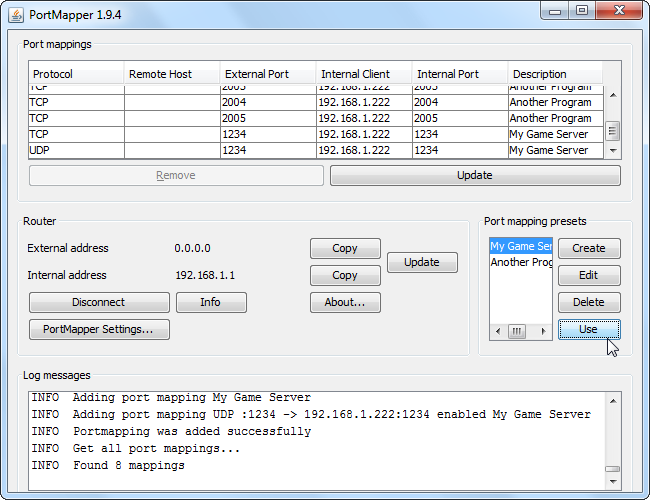Screen dimensions: 650x500
Task: Sort table by External Port column header
Action: [x=268, y=74]
